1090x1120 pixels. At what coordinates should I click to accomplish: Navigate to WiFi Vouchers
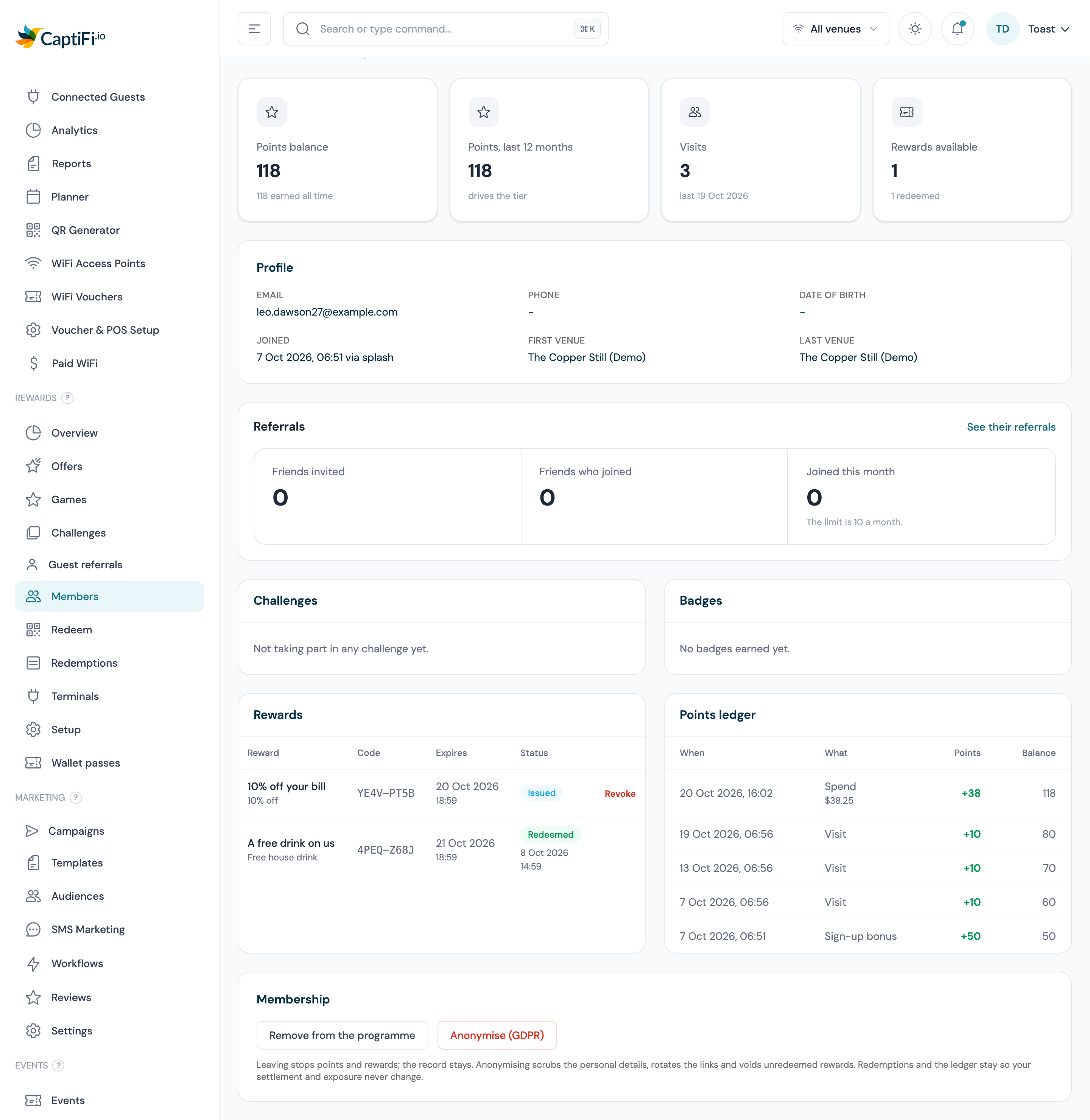click(109, 296)
